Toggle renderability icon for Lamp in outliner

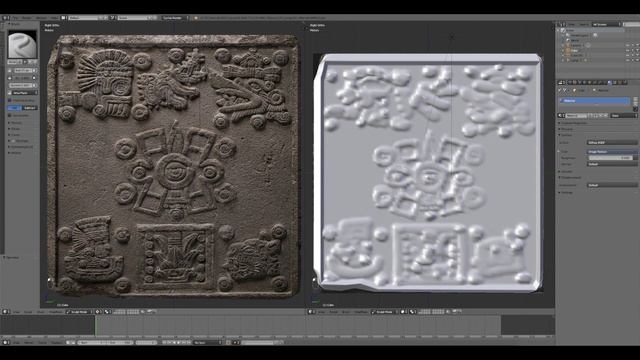point(638,60)
